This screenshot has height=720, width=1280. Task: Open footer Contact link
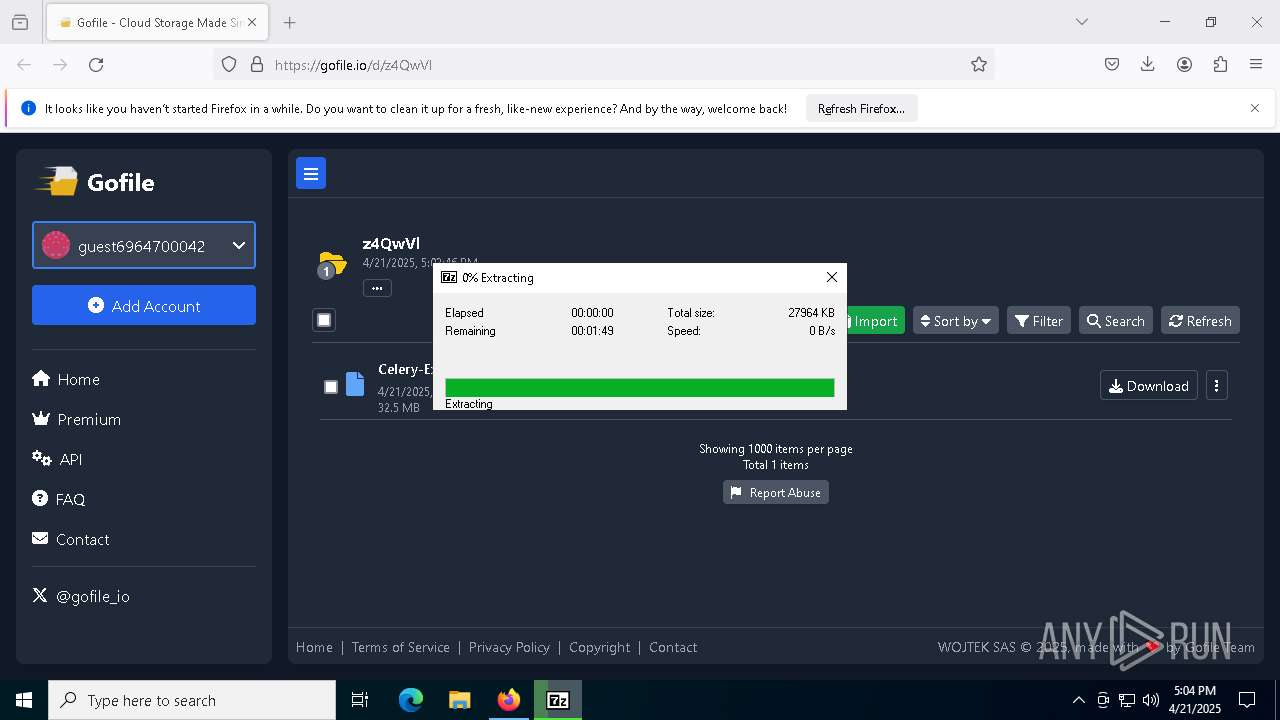(673, 647)
